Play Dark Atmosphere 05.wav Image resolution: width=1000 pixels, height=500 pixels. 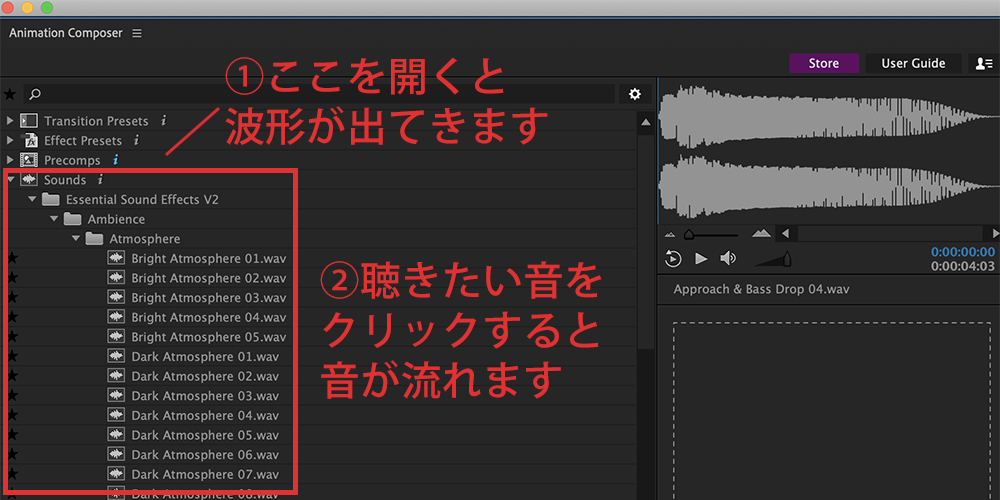(205, 436)
